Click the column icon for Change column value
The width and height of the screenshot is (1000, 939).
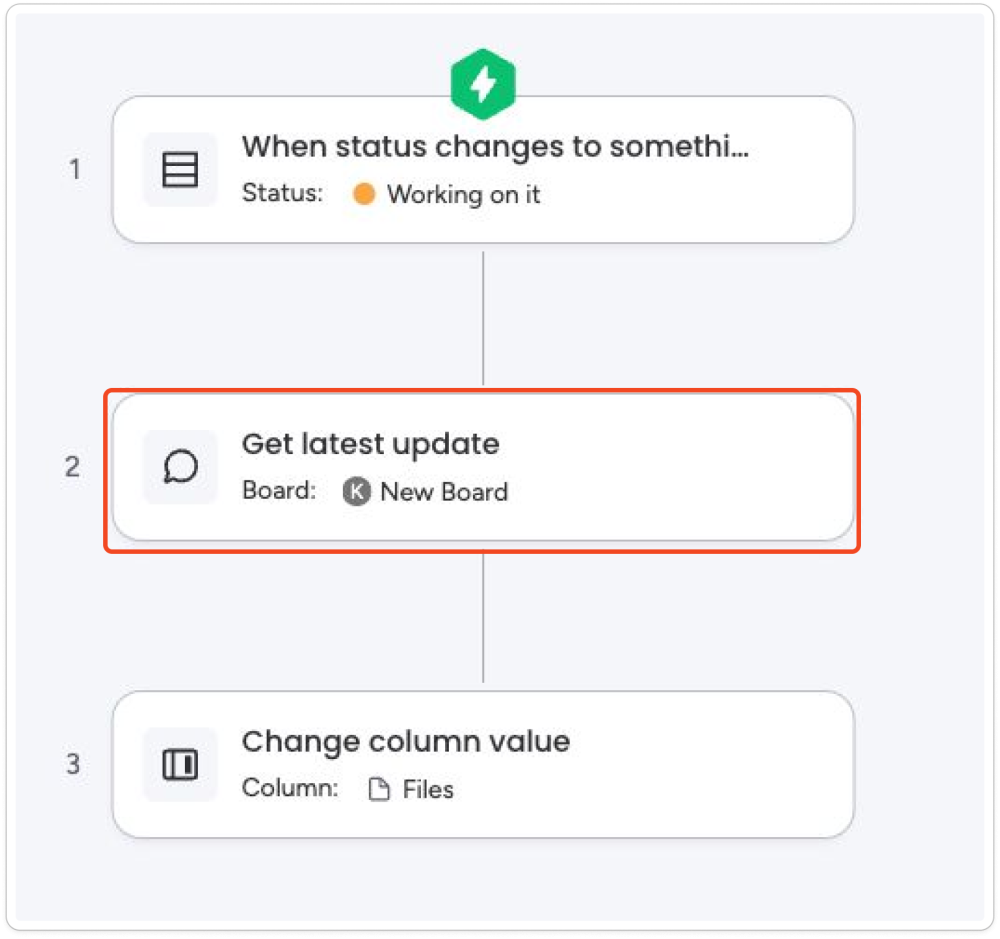180,764
